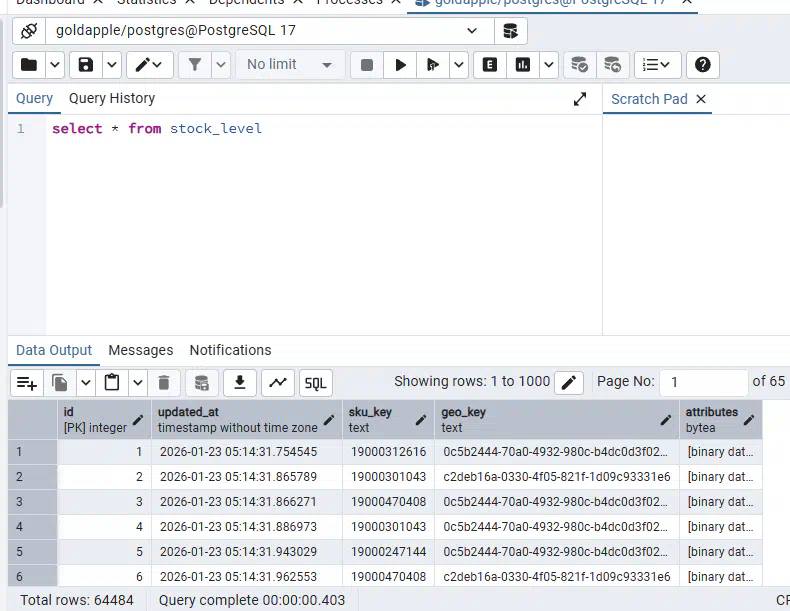Open the Graph Visualiser icon

pyautogui.click(x=277, y=382)
